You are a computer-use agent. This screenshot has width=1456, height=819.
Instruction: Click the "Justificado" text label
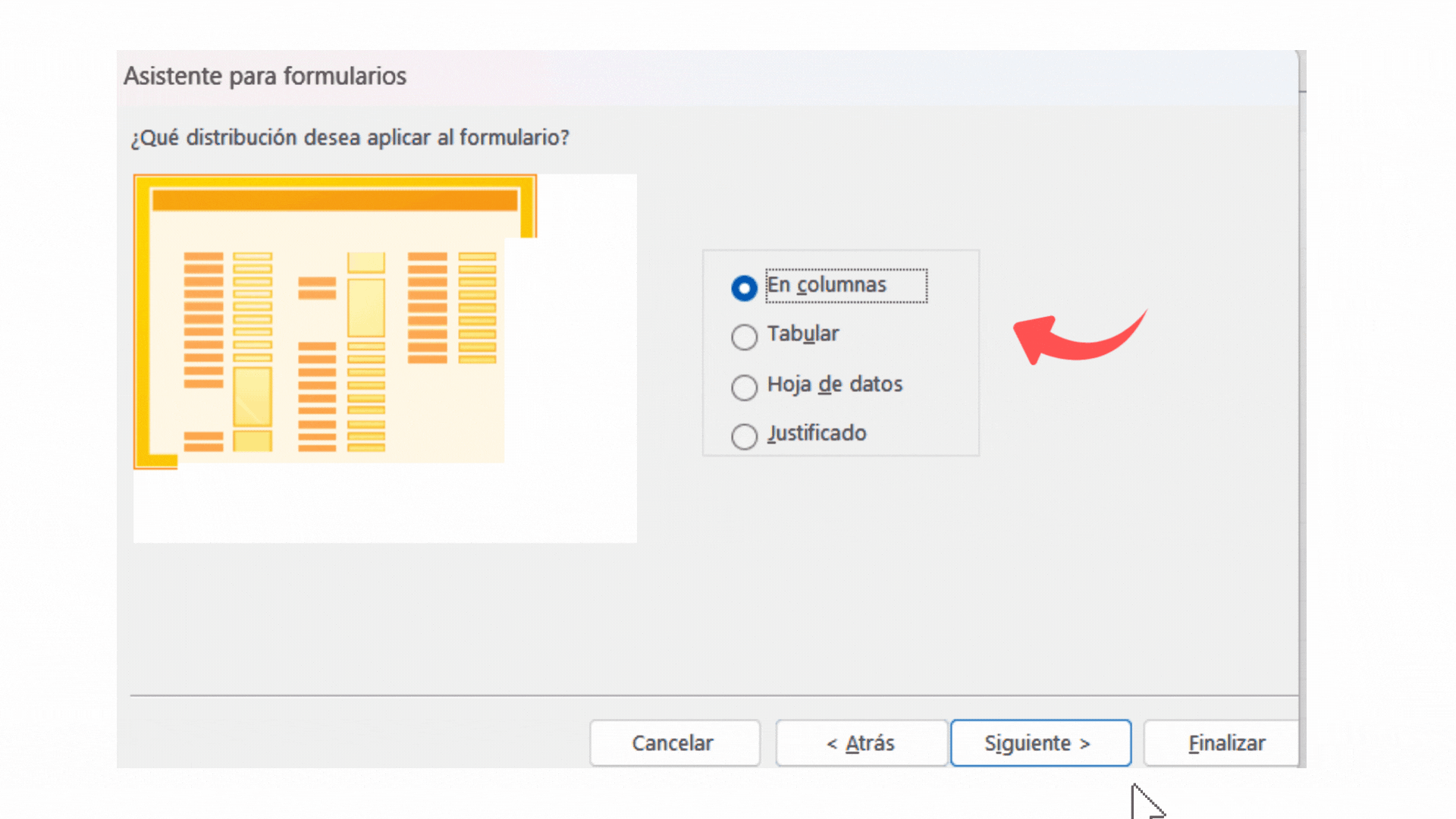coord(817,433)
